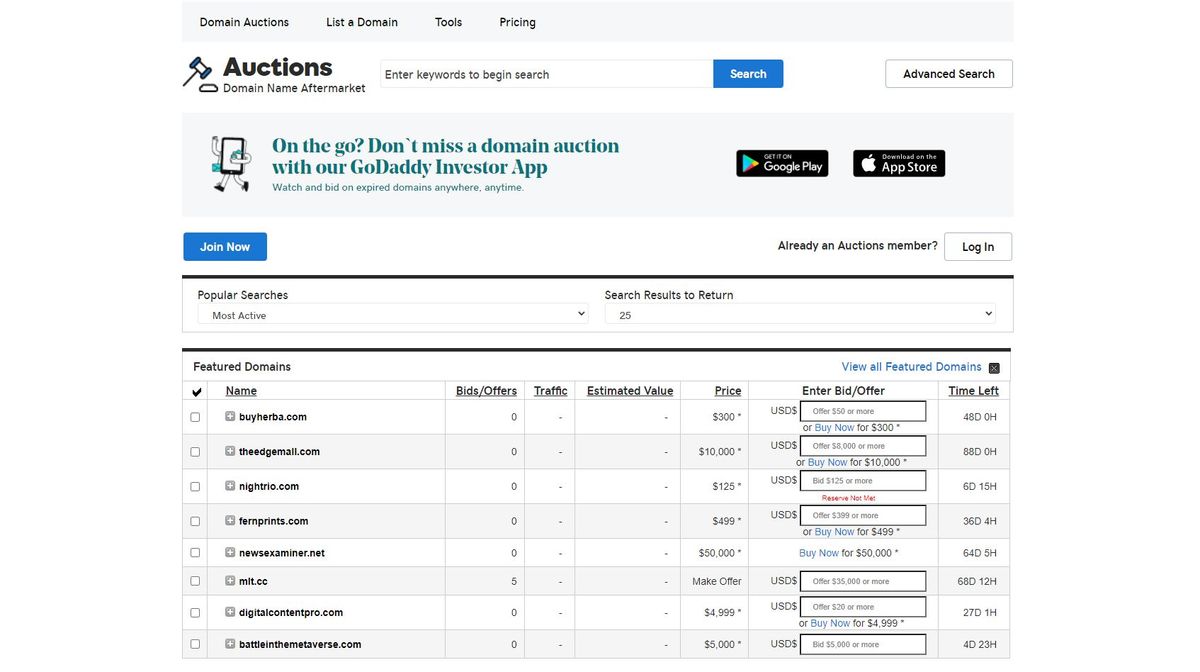Go to the Pricing menu item
1200x672 pixels.
(517, 22)
